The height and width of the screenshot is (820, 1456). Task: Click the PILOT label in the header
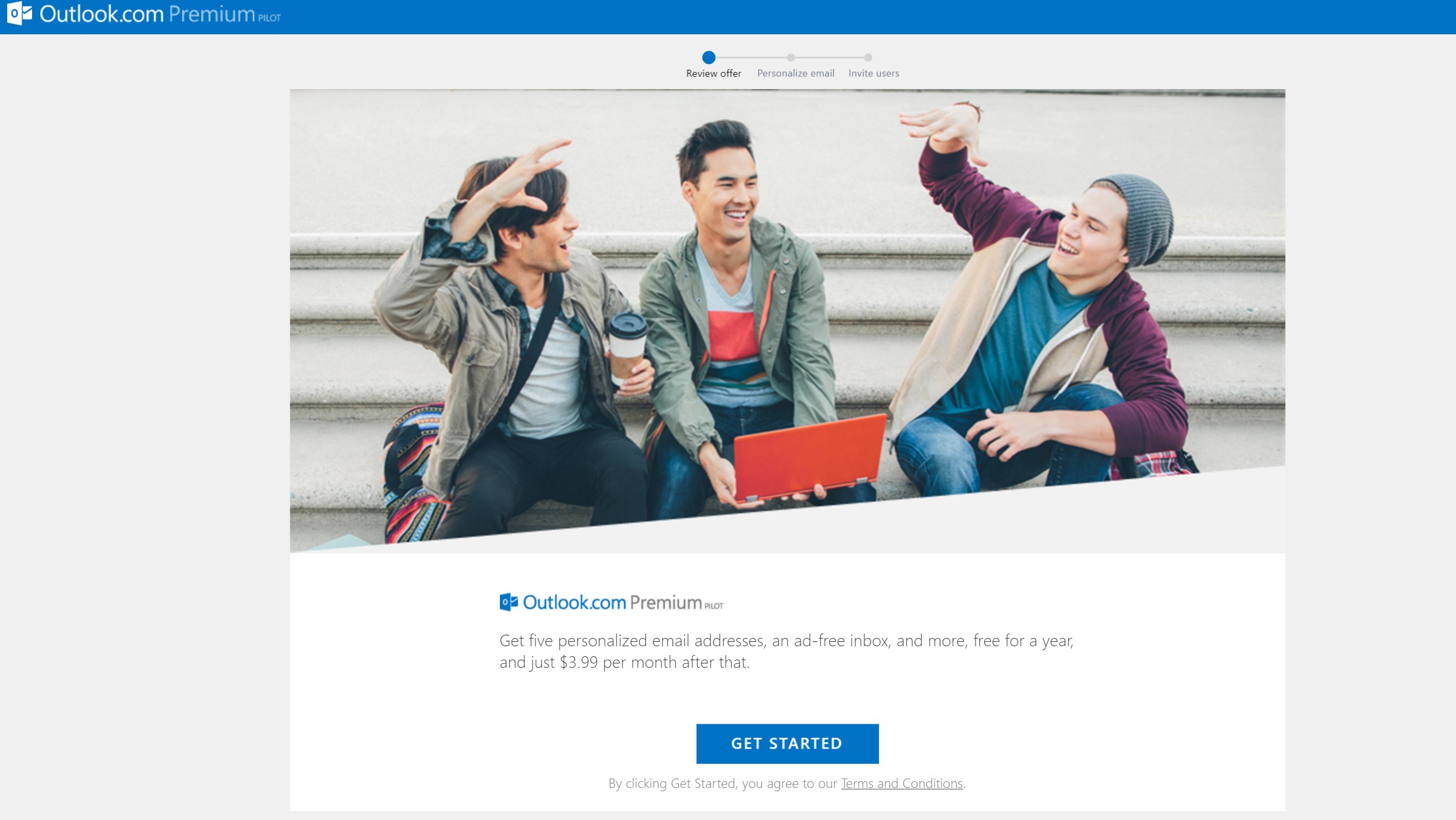coord(269,18)
